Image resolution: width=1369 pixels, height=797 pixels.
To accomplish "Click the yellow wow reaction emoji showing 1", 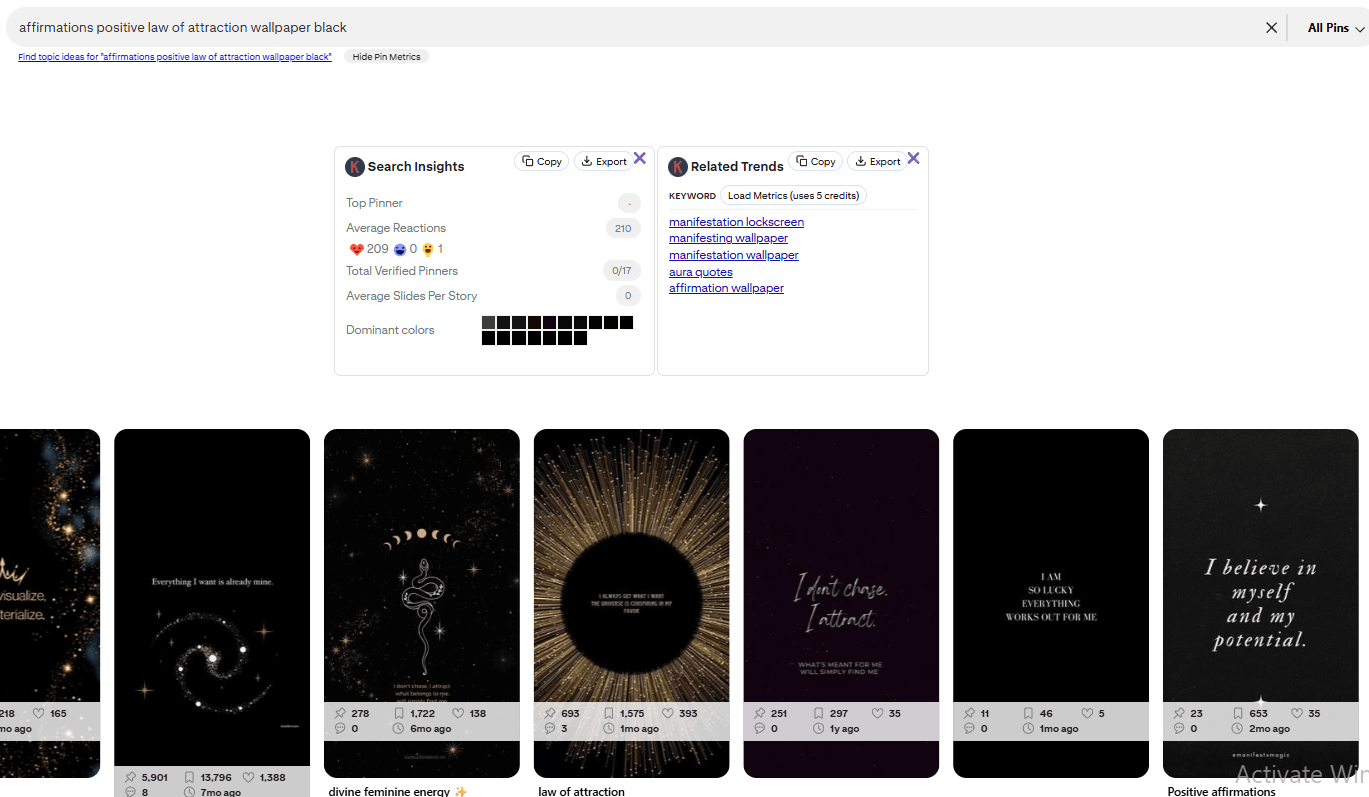I will pos(428,249).
